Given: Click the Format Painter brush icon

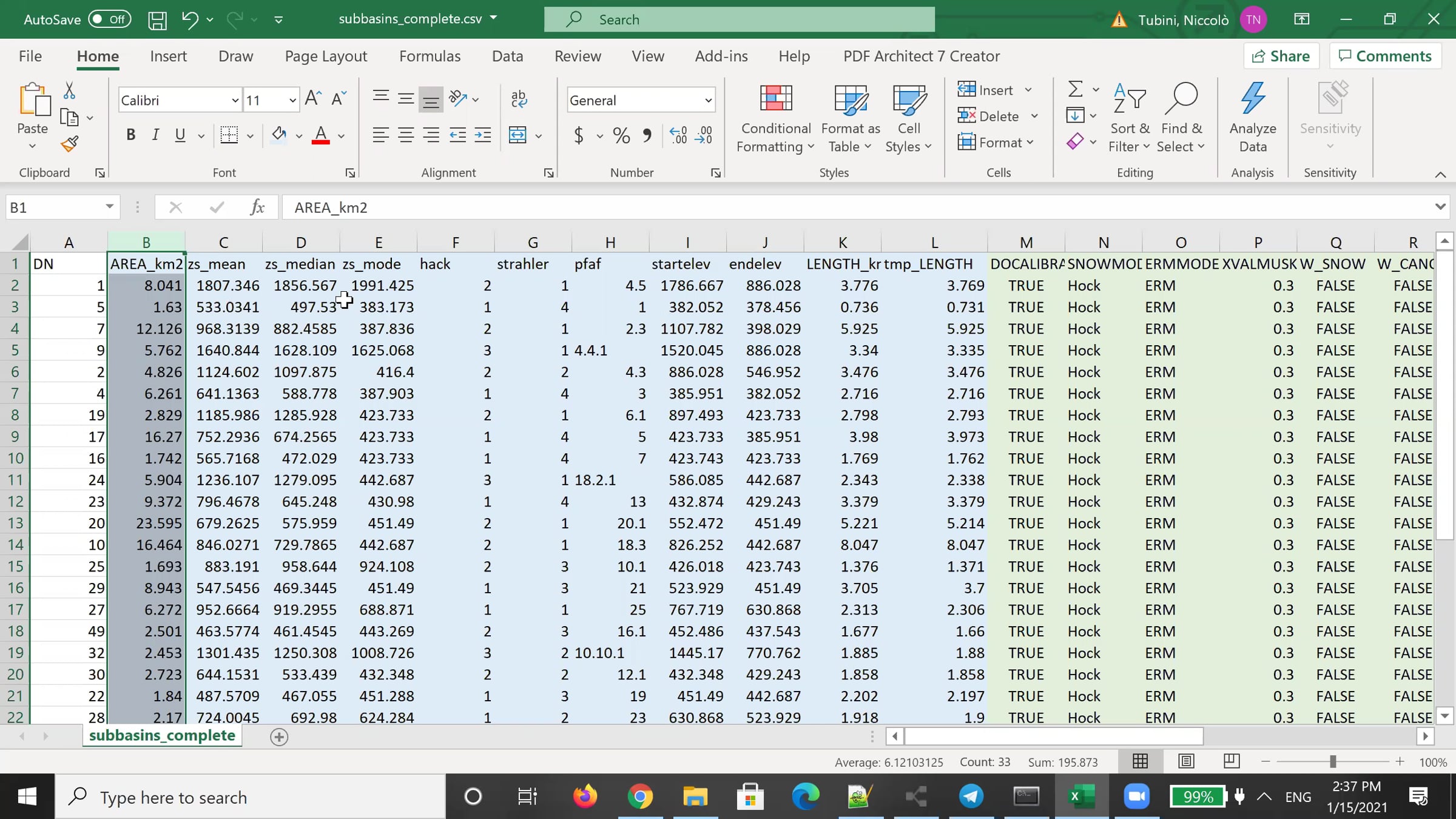Looking at the screenshot, I should pyautogui.click(x=70, y=144).
